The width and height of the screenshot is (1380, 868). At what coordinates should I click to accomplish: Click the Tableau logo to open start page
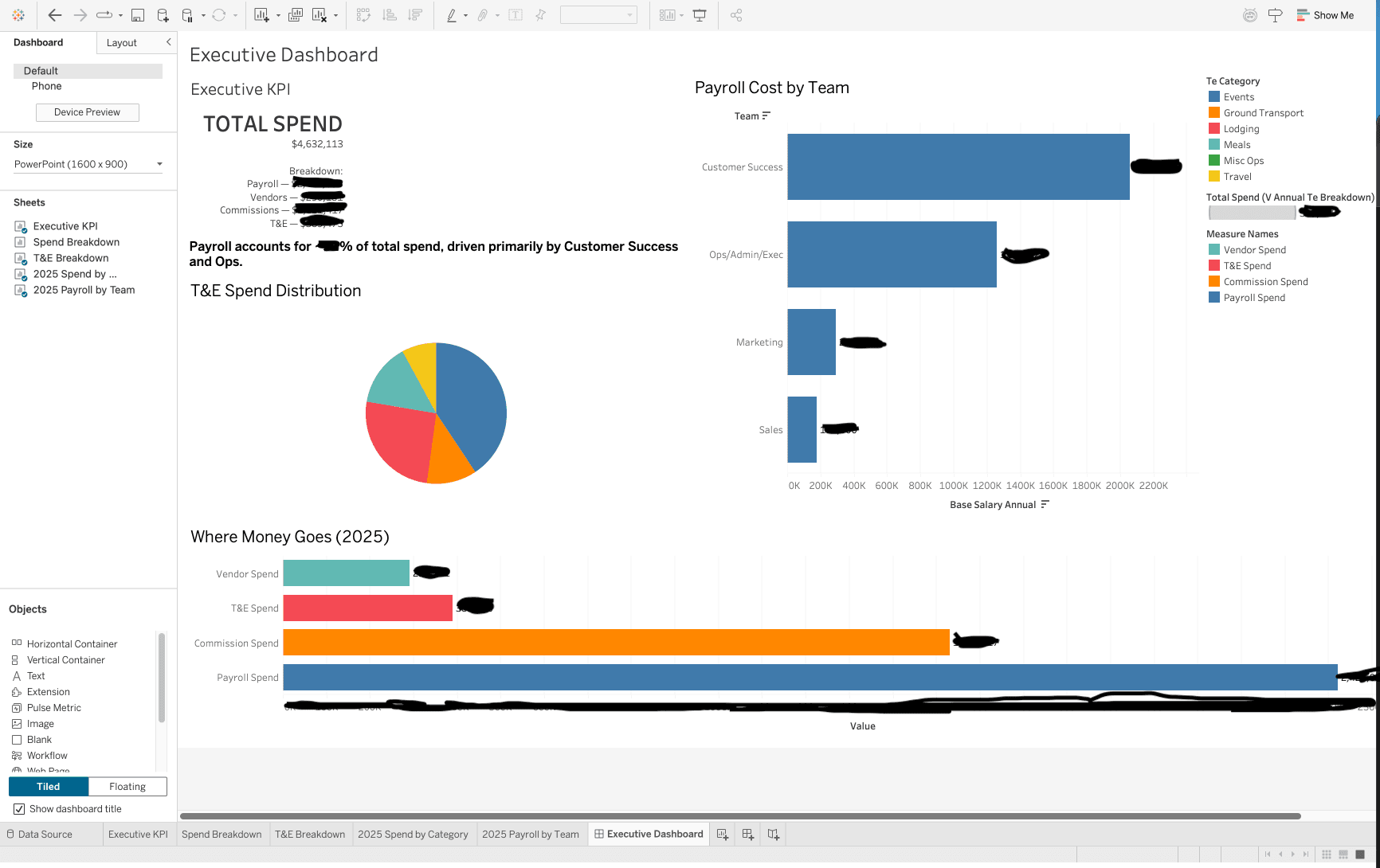coord(18,14)
